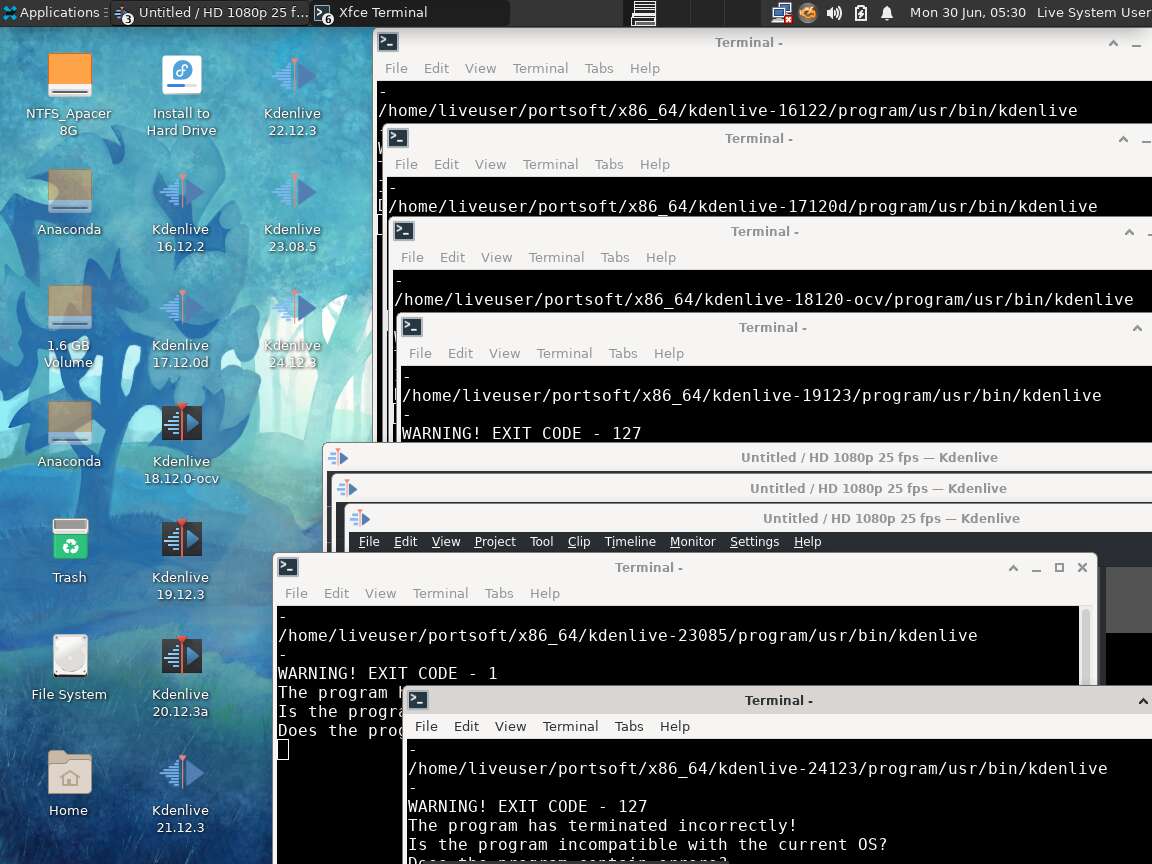Click Kdenlive logo icon in frontmost Kdenlive titlebar
The image size is (1152, 864).
click(360, 518)
